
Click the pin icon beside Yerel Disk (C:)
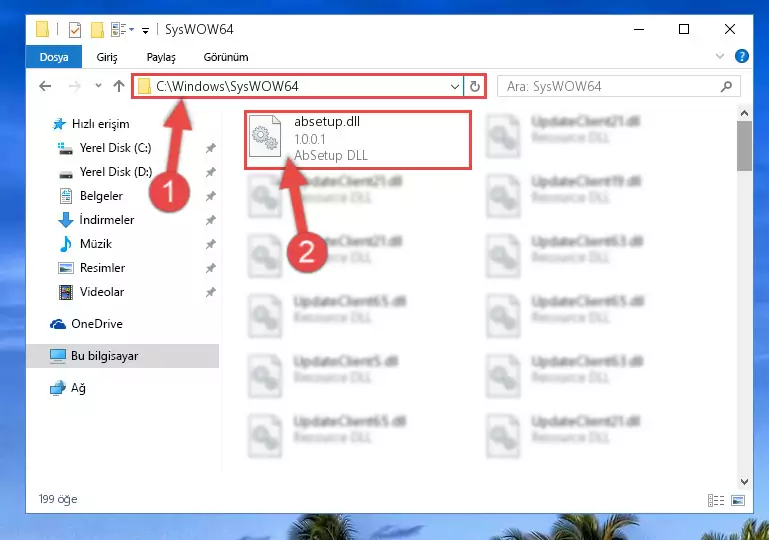210,148
